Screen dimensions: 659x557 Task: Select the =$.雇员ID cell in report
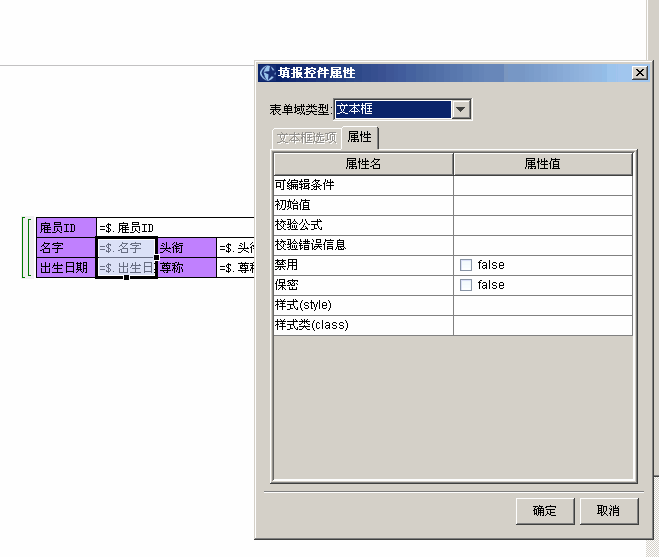[x=175, y=228]
